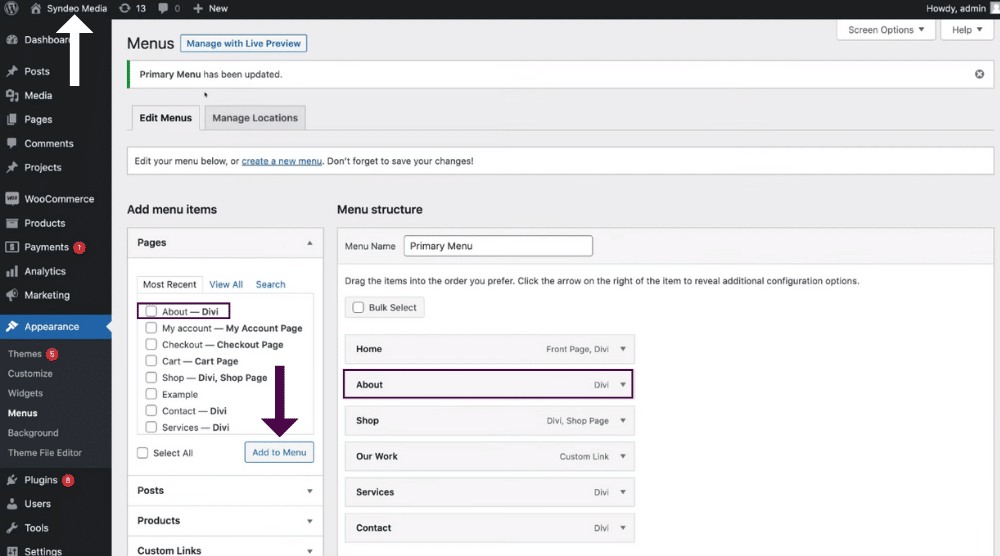
Task: Open the Screen Options dropdown
Action: (x=886, y=30)
